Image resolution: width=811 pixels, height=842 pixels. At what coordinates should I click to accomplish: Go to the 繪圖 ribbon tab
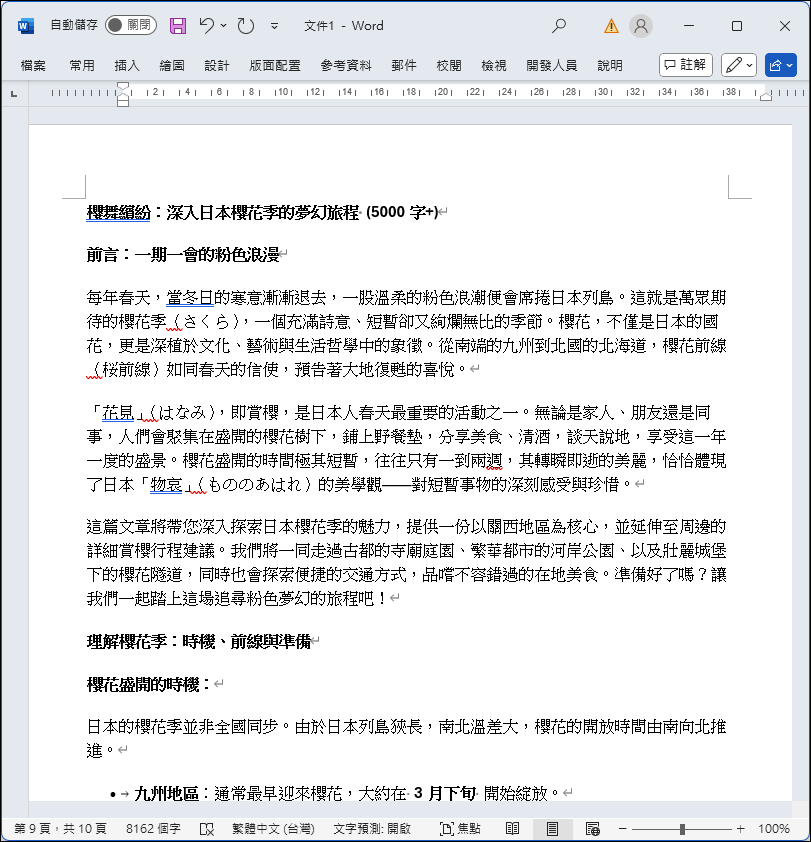pos(172,66)
